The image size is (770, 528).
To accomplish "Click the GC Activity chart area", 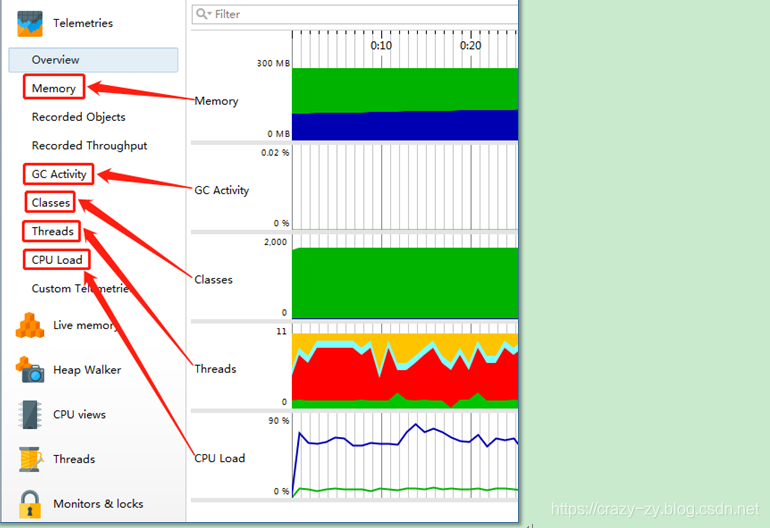I will [405, 187].
